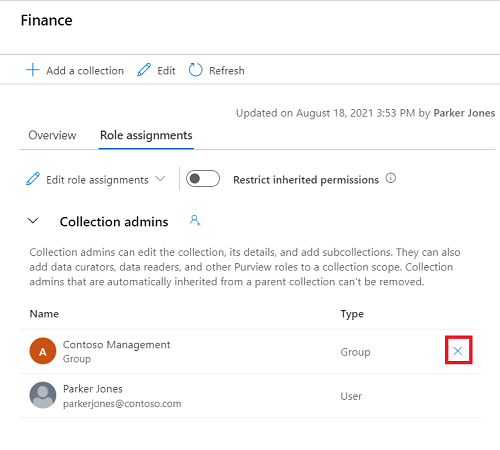Click the pencil icon beside Edit role assignments
Image resolution: width=500 pixels, height=450 pixels.
[x=33, y=179]
